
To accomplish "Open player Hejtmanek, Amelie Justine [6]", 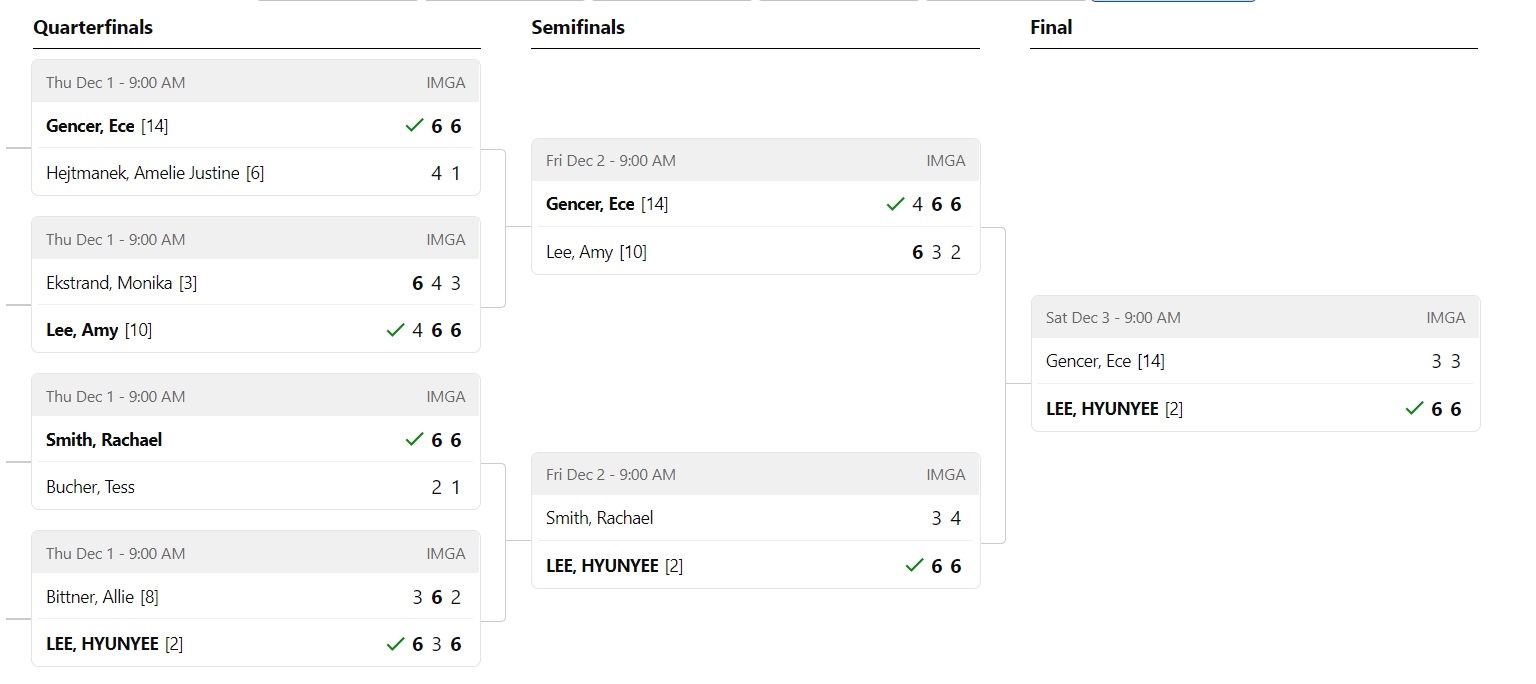I will [155, 173].
